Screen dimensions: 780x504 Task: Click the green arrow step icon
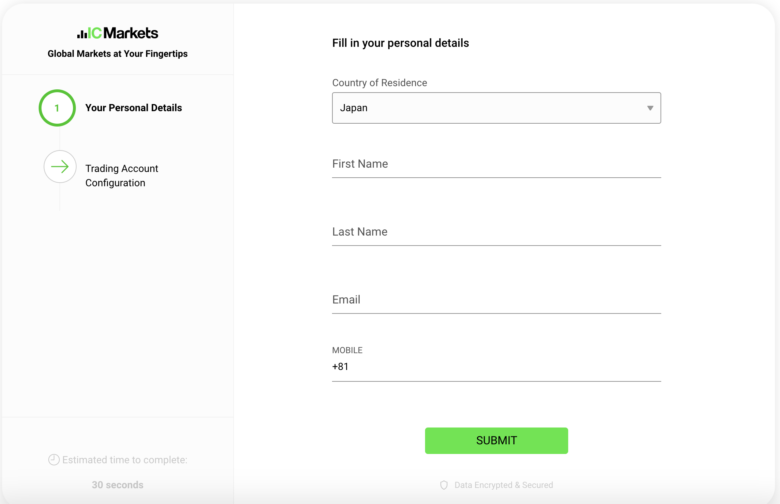(x=60, y=167)
